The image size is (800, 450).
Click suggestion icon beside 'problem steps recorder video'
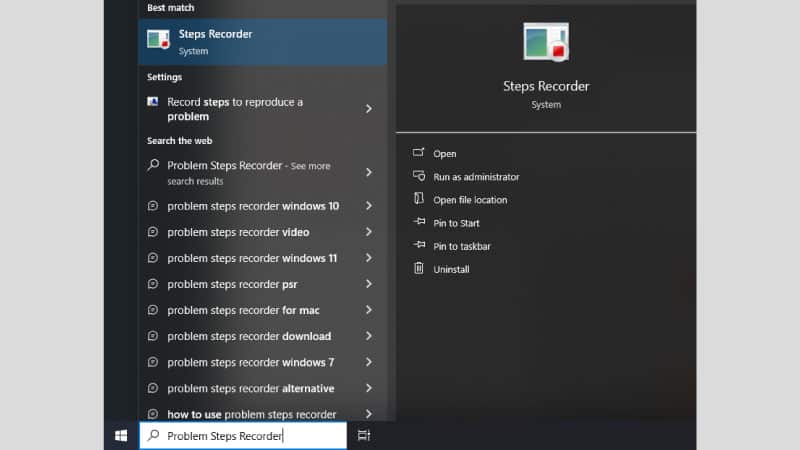click(153, 232)
